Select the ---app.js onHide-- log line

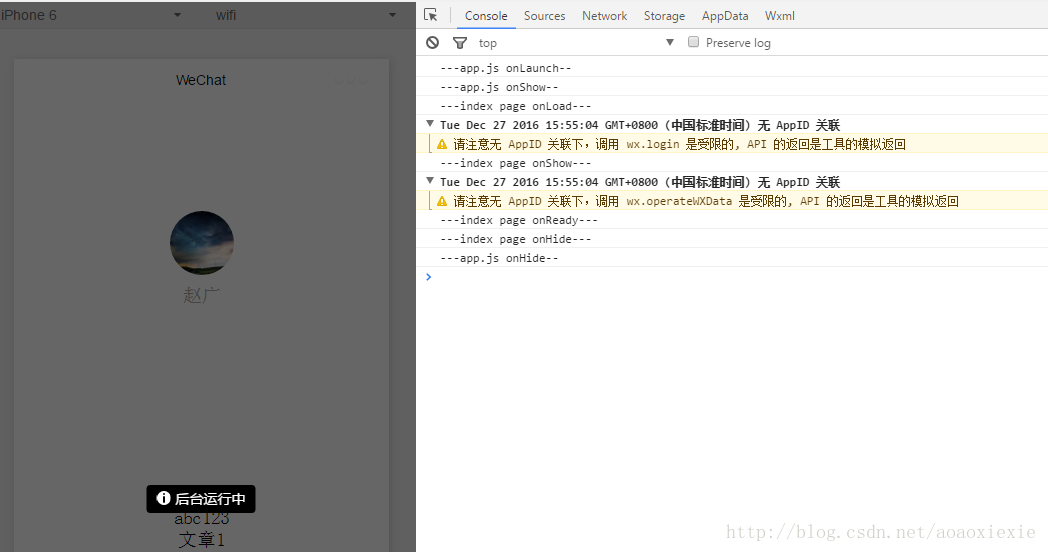[499, 258]
